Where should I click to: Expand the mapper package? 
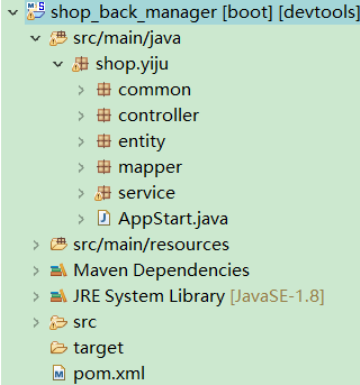tap(81, 167)
